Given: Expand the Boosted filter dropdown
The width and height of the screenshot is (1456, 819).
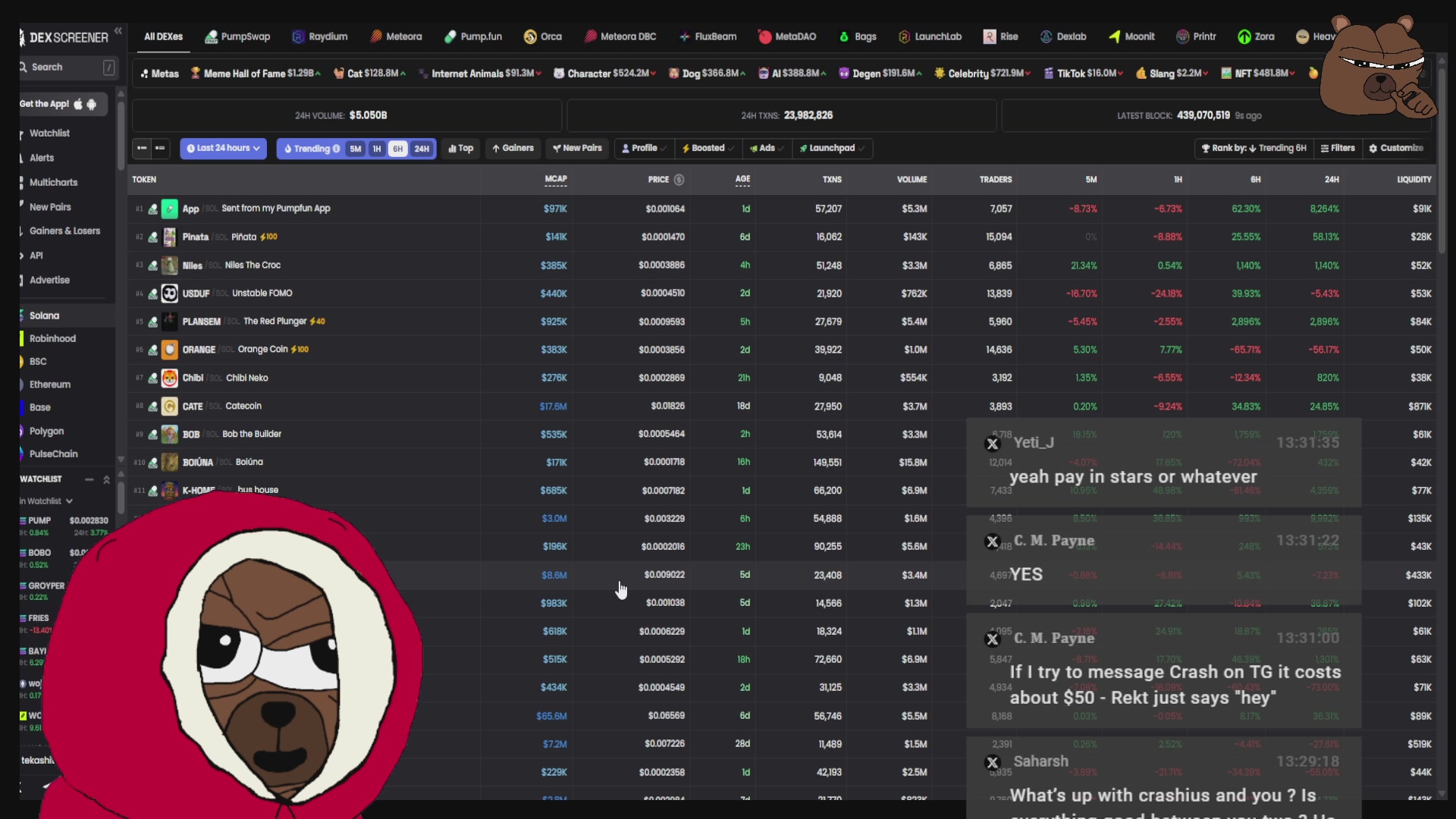Looking at the screenshot, I should (x=708, y=148).
